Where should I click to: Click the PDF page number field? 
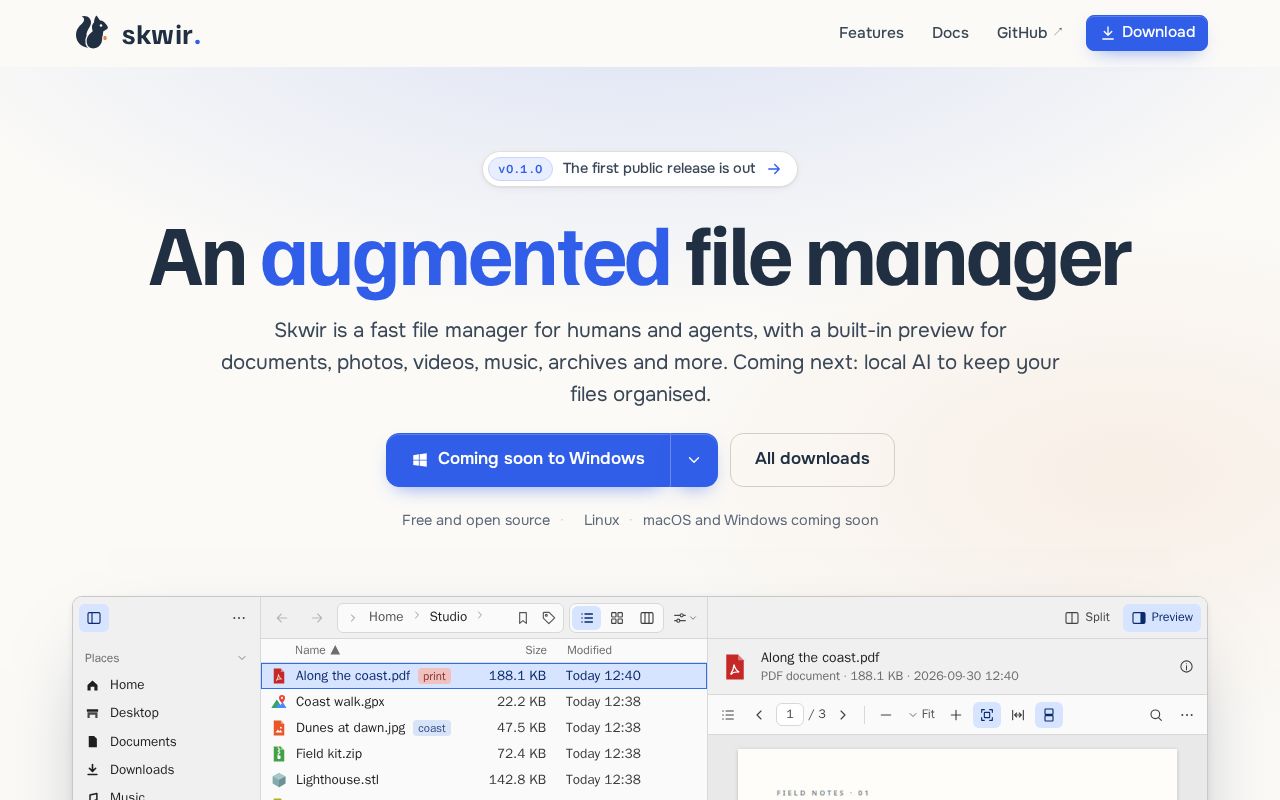(790, 714)
